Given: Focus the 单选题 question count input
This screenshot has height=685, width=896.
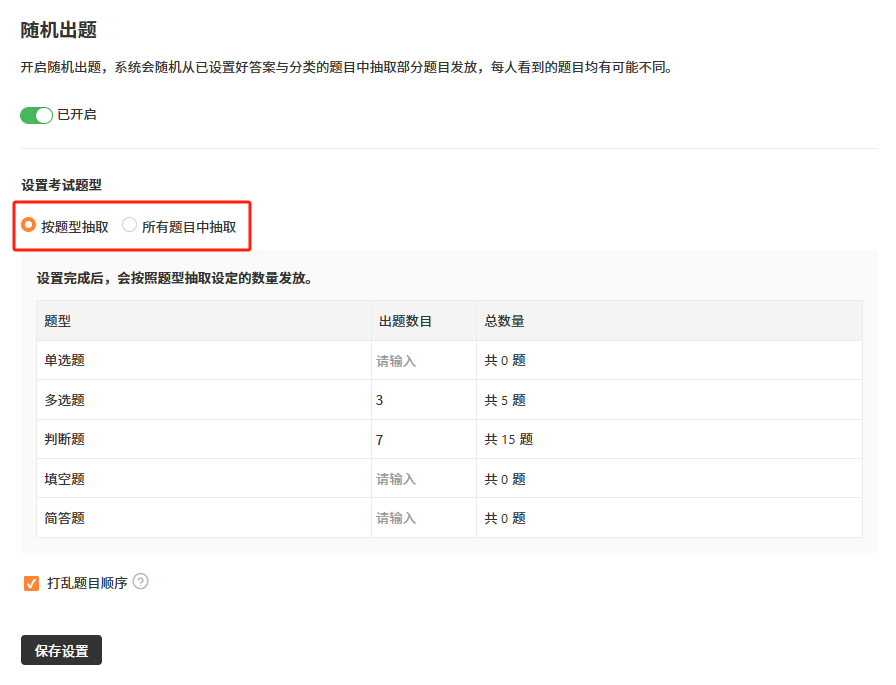Looking at the screenshot, I should point(423,360).
